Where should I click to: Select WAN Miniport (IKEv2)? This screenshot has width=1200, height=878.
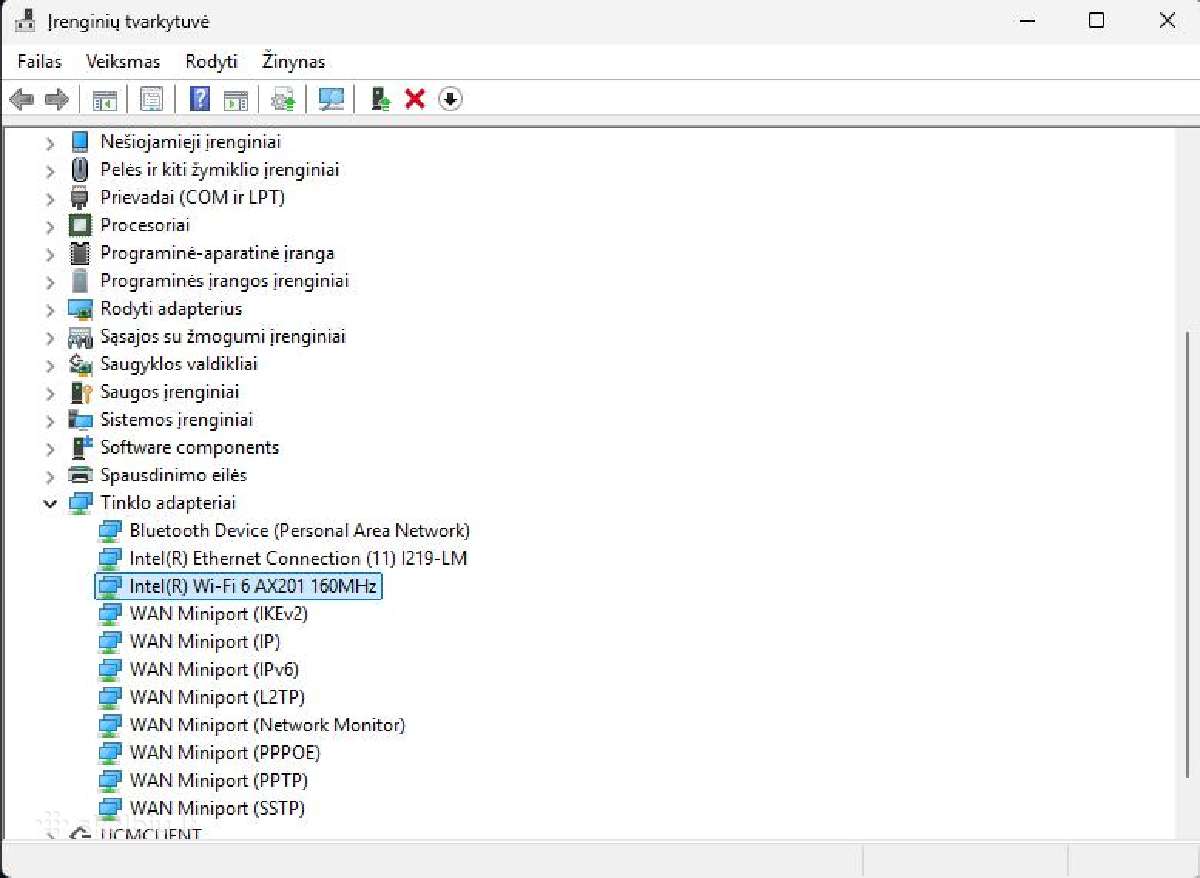(218, 614)
